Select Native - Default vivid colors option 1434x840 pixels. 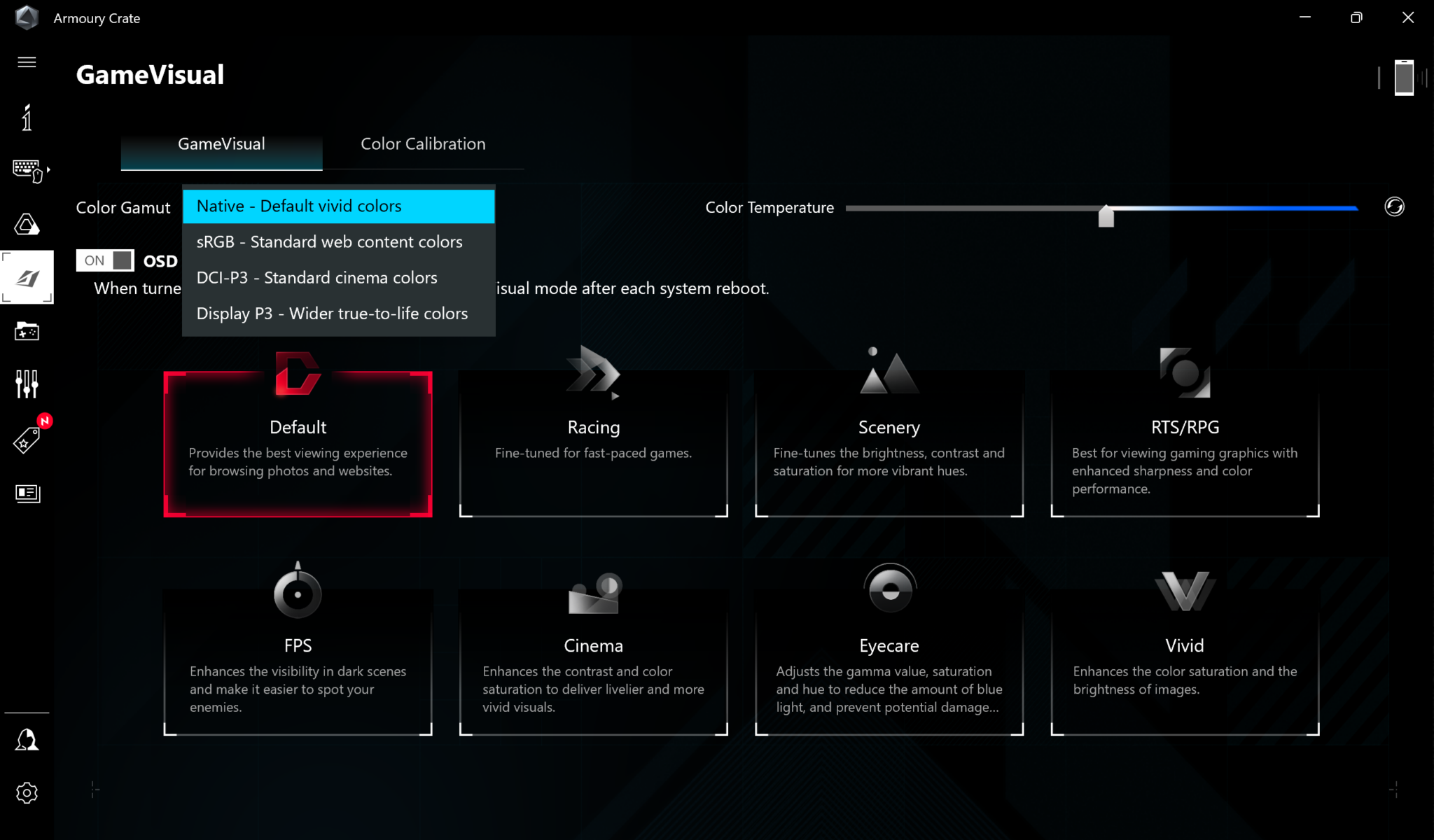pos(338,206)
